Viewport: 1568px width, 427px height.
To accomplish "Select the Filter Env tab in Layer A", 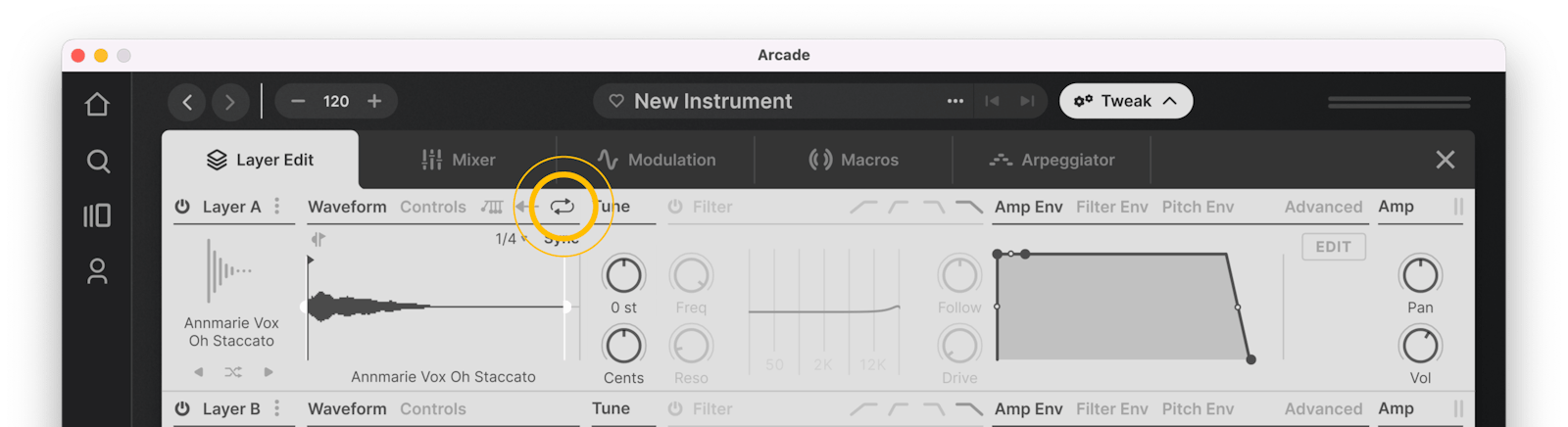I will (x=1112, y=207).
